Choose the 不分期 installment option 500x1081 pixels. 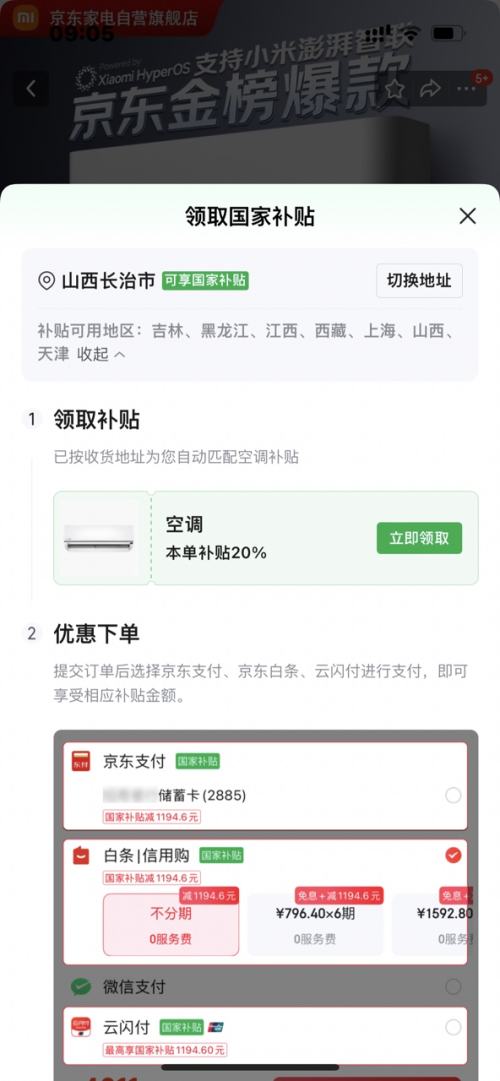[171, 925]
